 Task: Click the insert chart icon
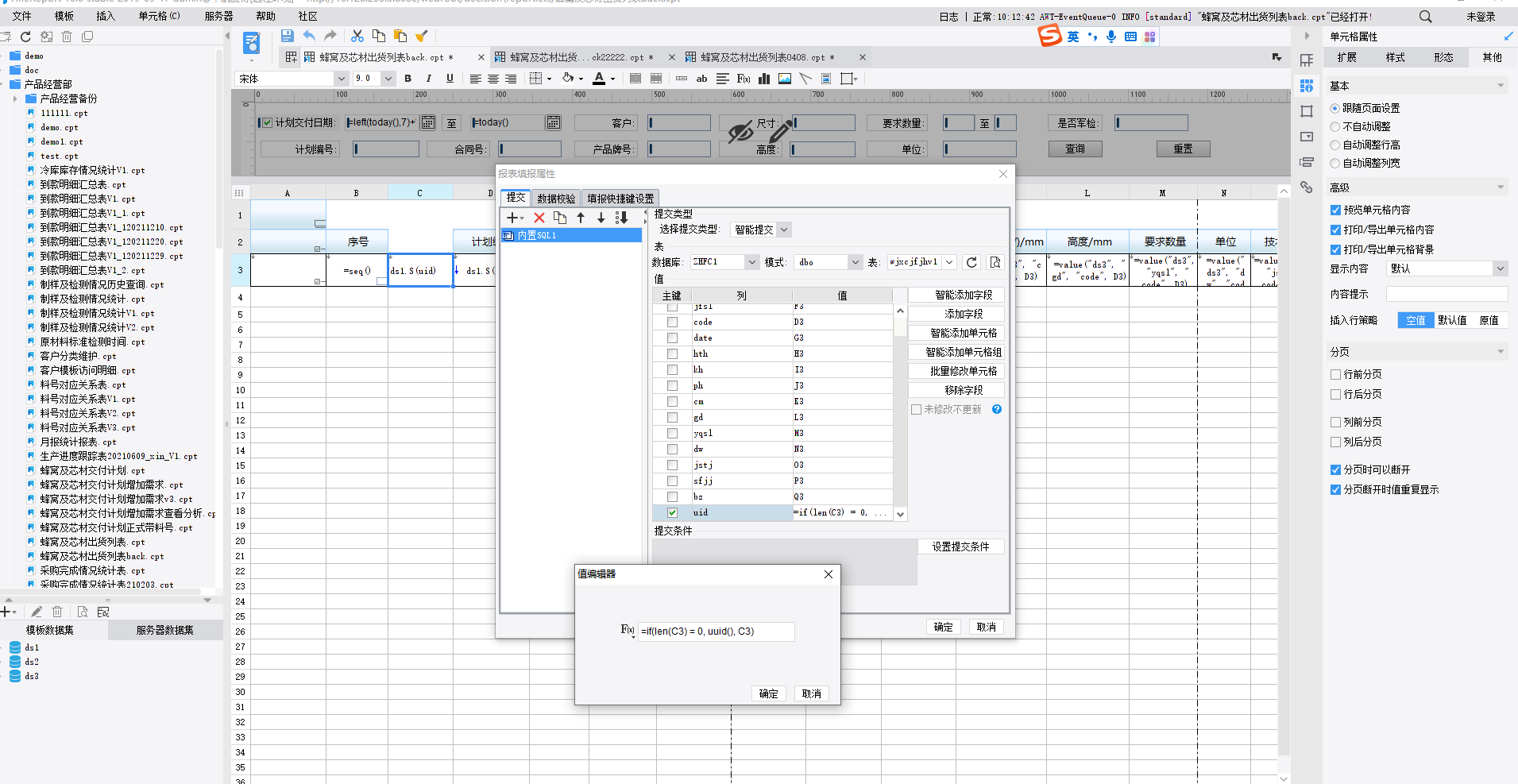764,79
